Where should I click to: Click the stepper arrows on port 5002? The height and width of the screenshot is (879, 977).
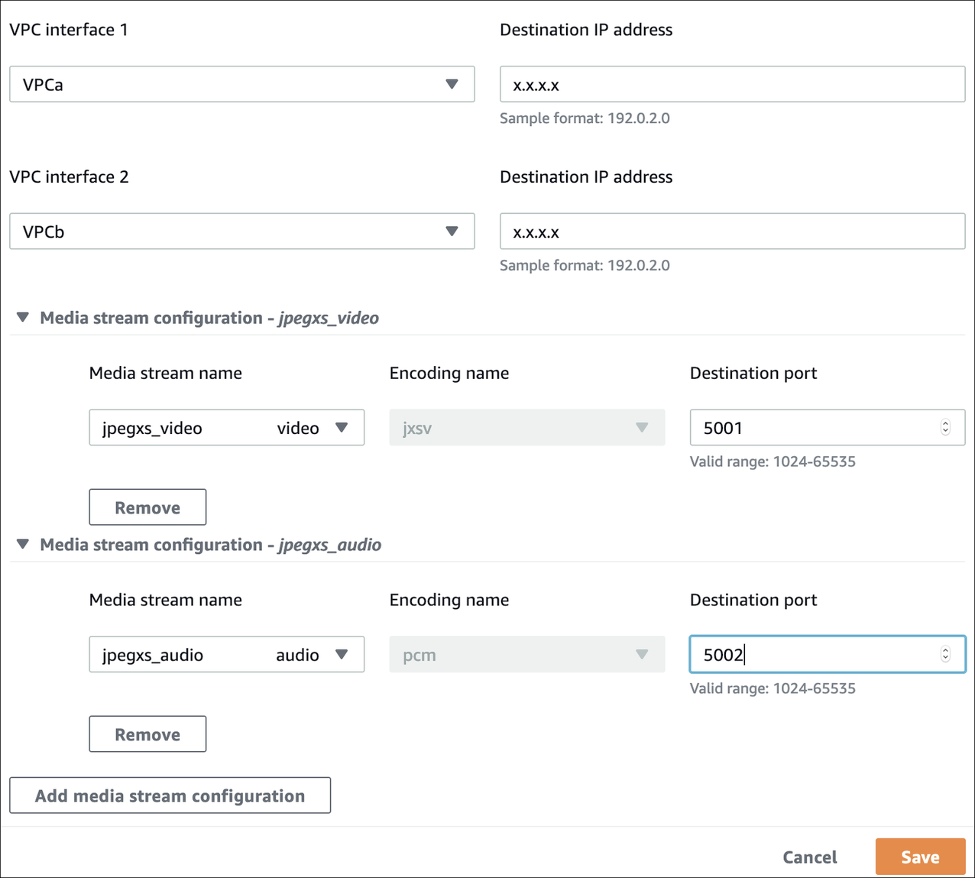click(946, 655)
